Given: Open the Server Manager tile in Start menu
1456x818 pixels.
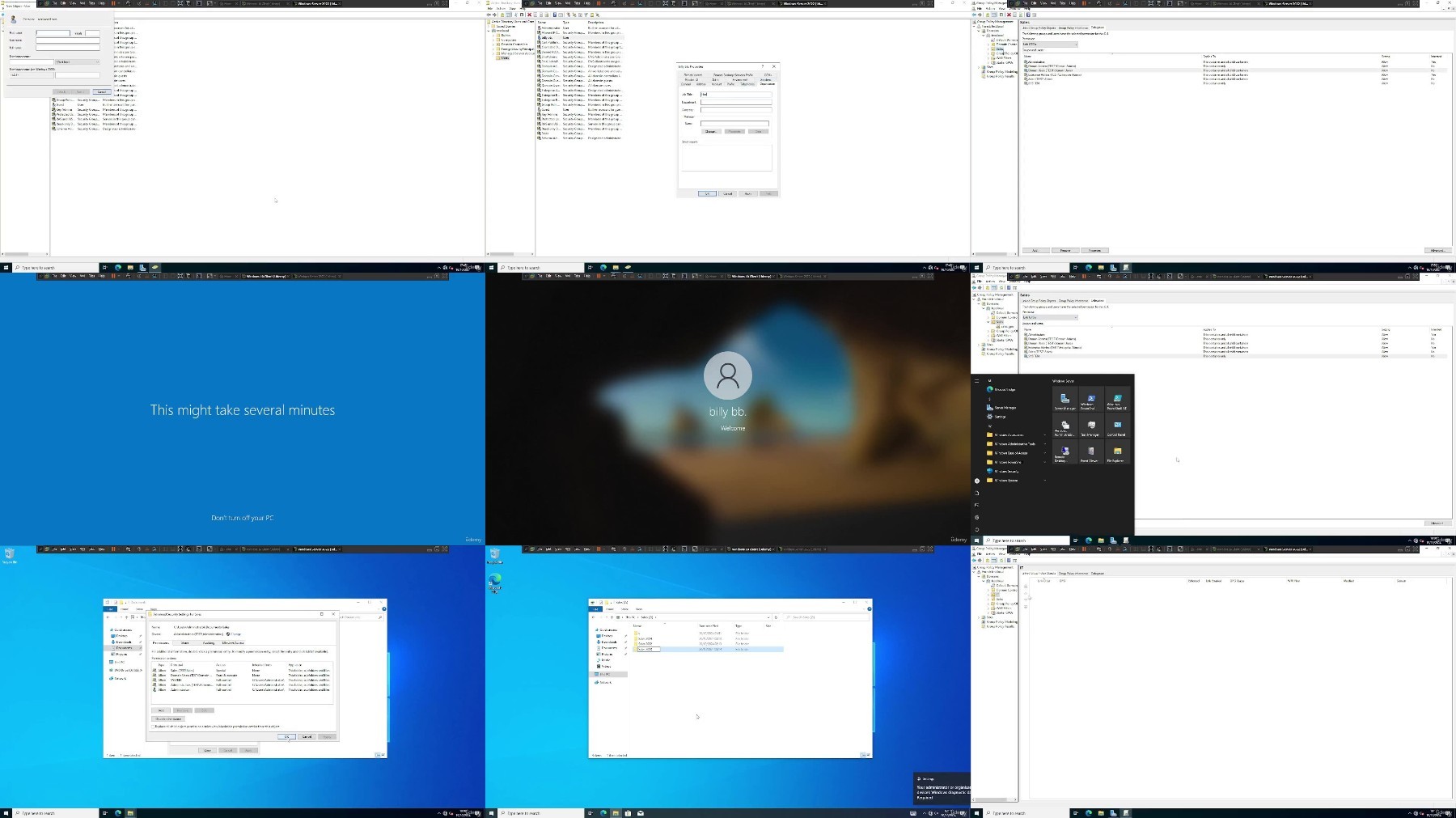Looking at the screenshot, I should [1064, 401].
